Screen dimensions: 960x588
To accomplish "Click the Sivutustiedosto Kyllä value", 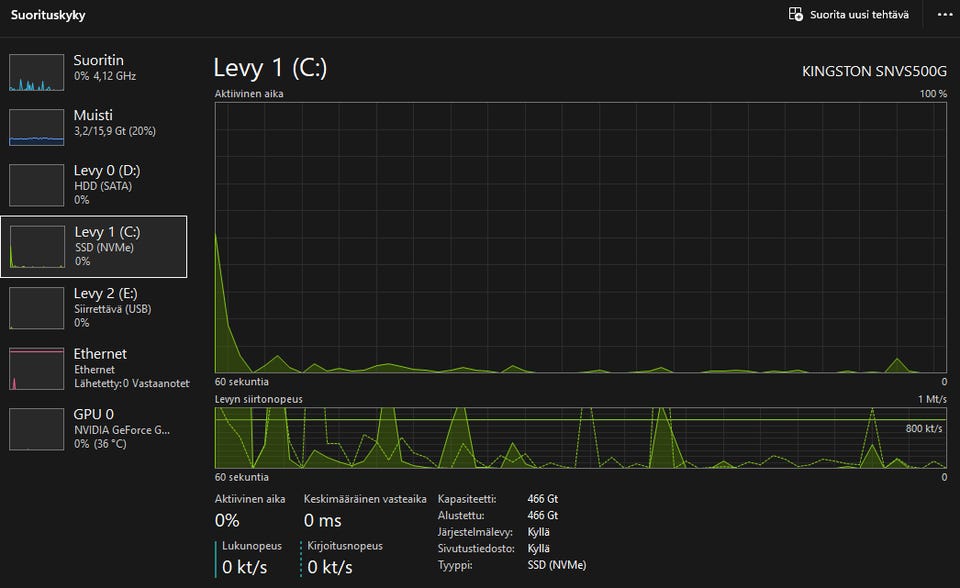I will point(539,548).
